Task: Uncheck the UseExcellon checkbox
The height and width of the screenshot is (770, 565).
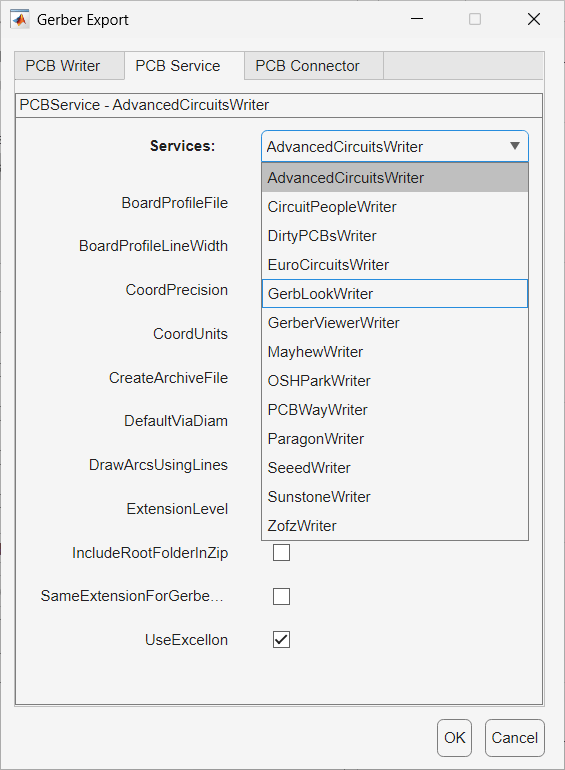Action: (x=281, y=639)
